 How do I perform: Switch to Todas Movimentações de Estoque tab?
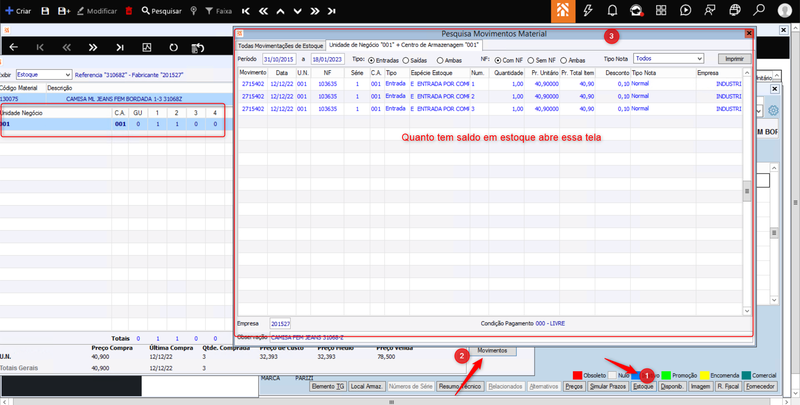point(281,46)
